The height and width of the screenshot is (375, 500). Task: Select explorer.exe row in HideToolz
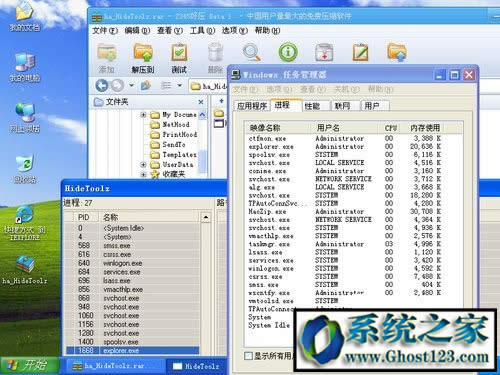133,351
